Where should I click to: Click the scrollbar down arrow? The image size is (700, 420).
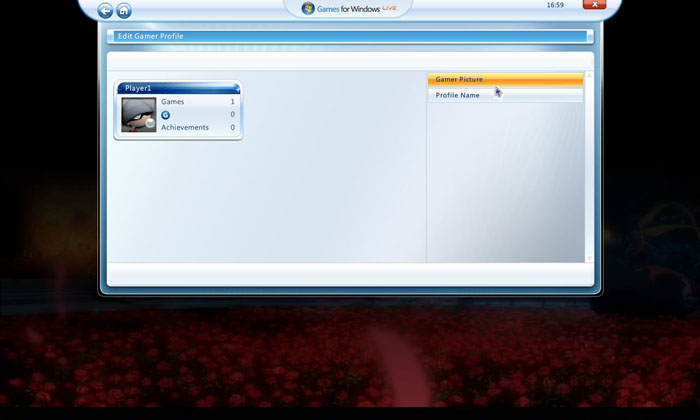[x=589, y=258]
